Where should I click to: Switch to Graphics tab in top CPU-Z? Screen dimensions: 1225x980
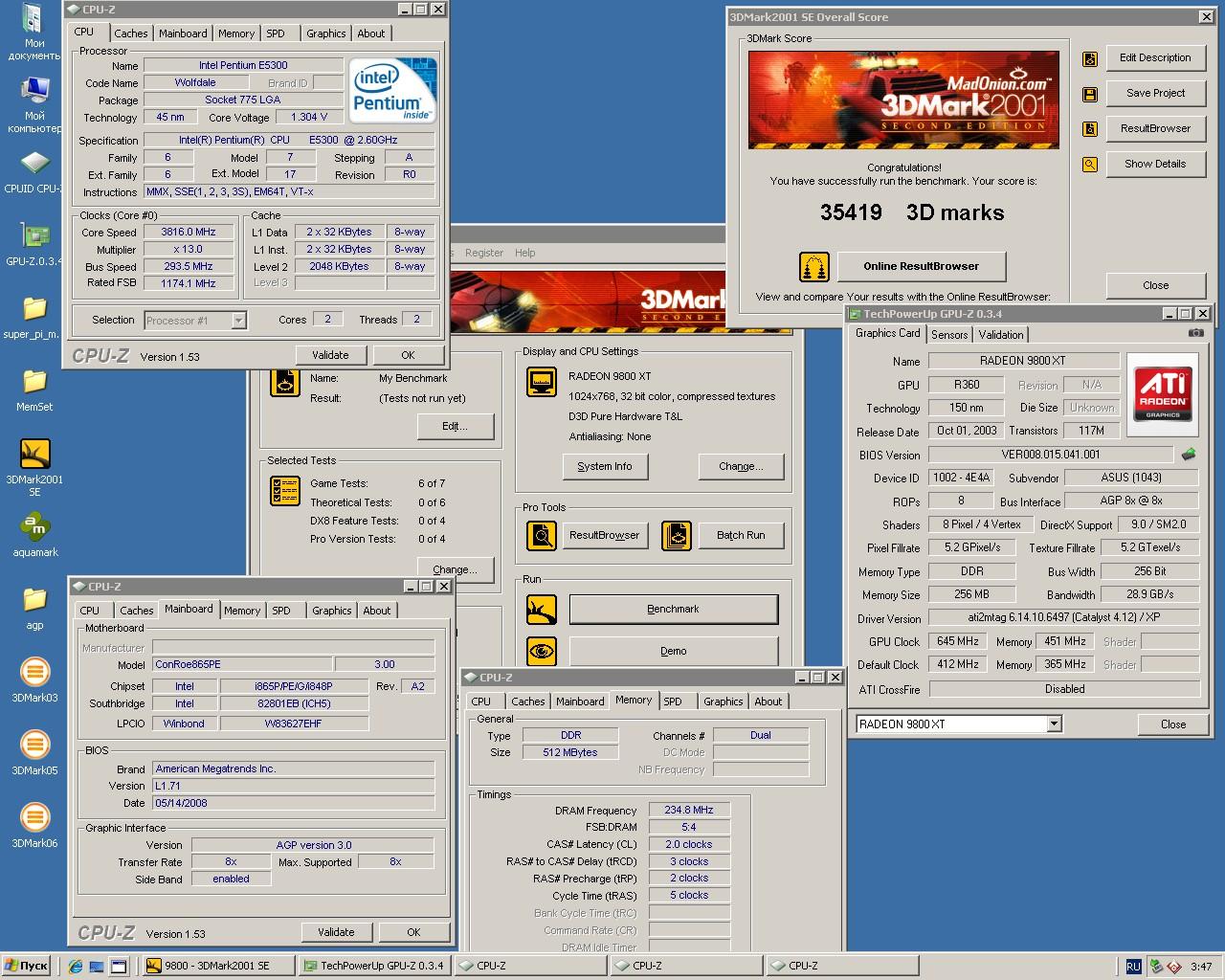325,33
